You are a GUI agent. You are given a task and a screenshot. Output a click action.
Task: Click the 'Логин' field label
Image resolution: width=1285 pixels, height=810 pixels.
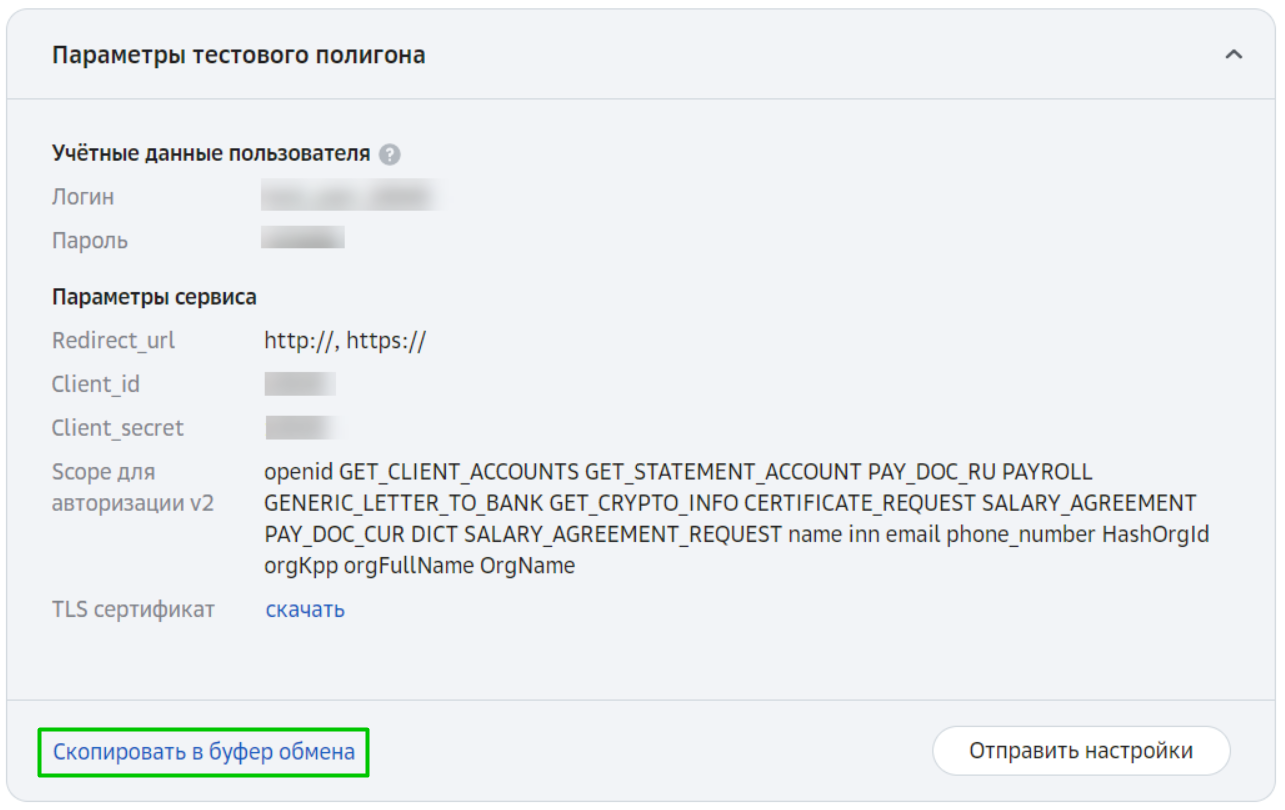pos(83,197)
